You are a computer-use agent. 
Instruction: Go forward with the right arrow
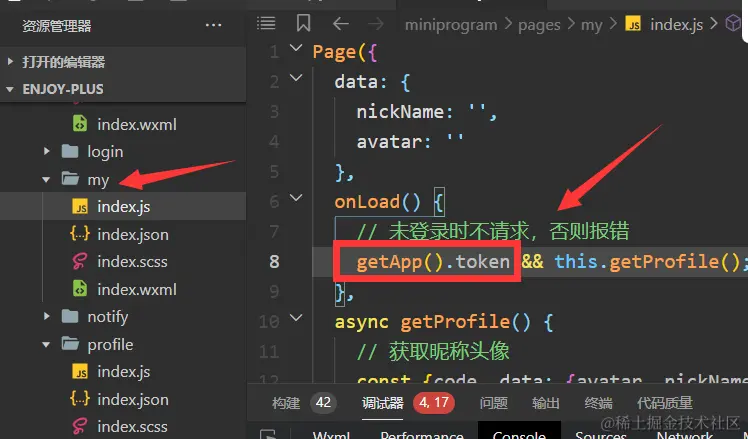click(376, 24)
